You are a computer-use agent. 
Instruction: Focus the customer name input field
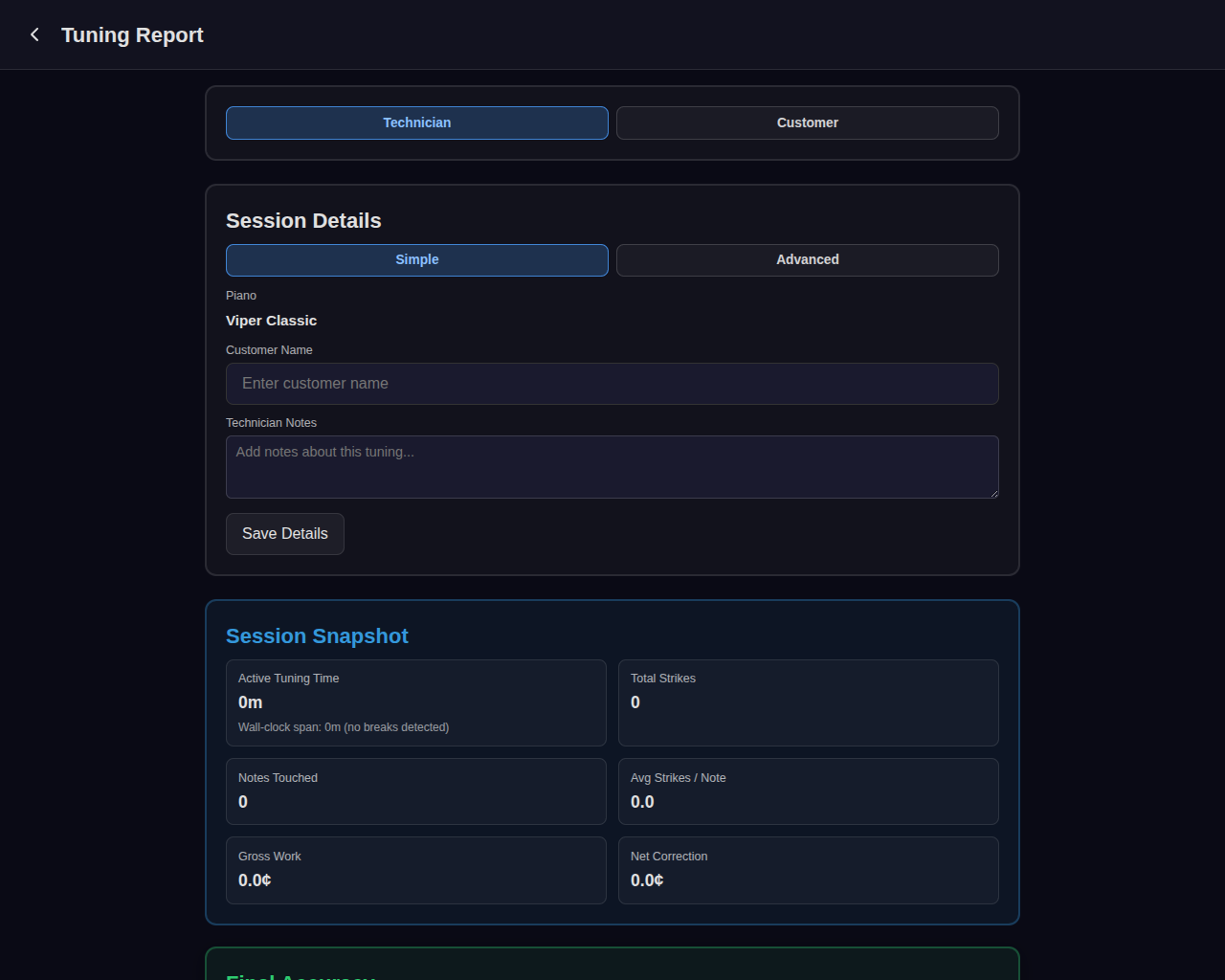612,383
